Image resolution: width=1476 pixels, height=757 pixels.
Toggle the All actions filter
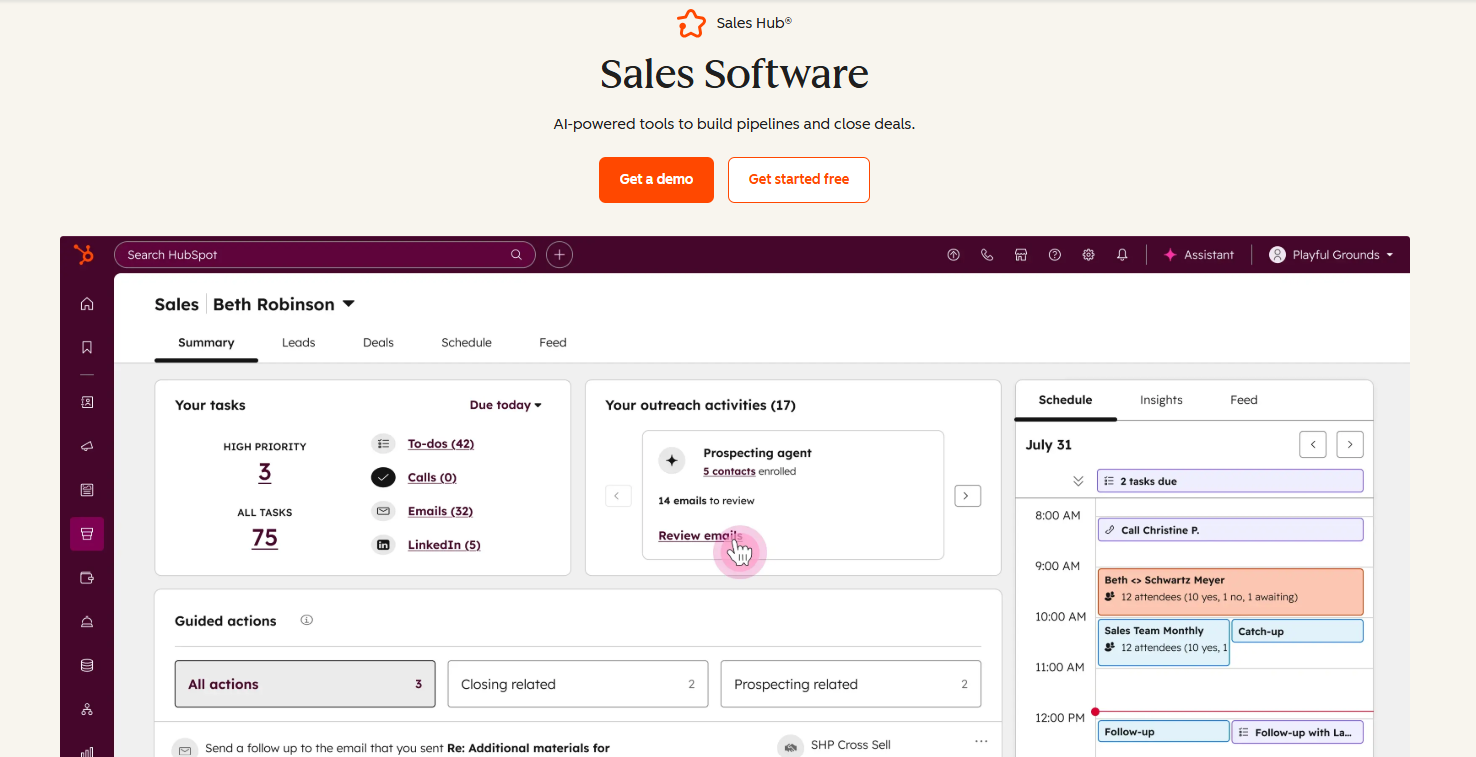click(305, 684)
